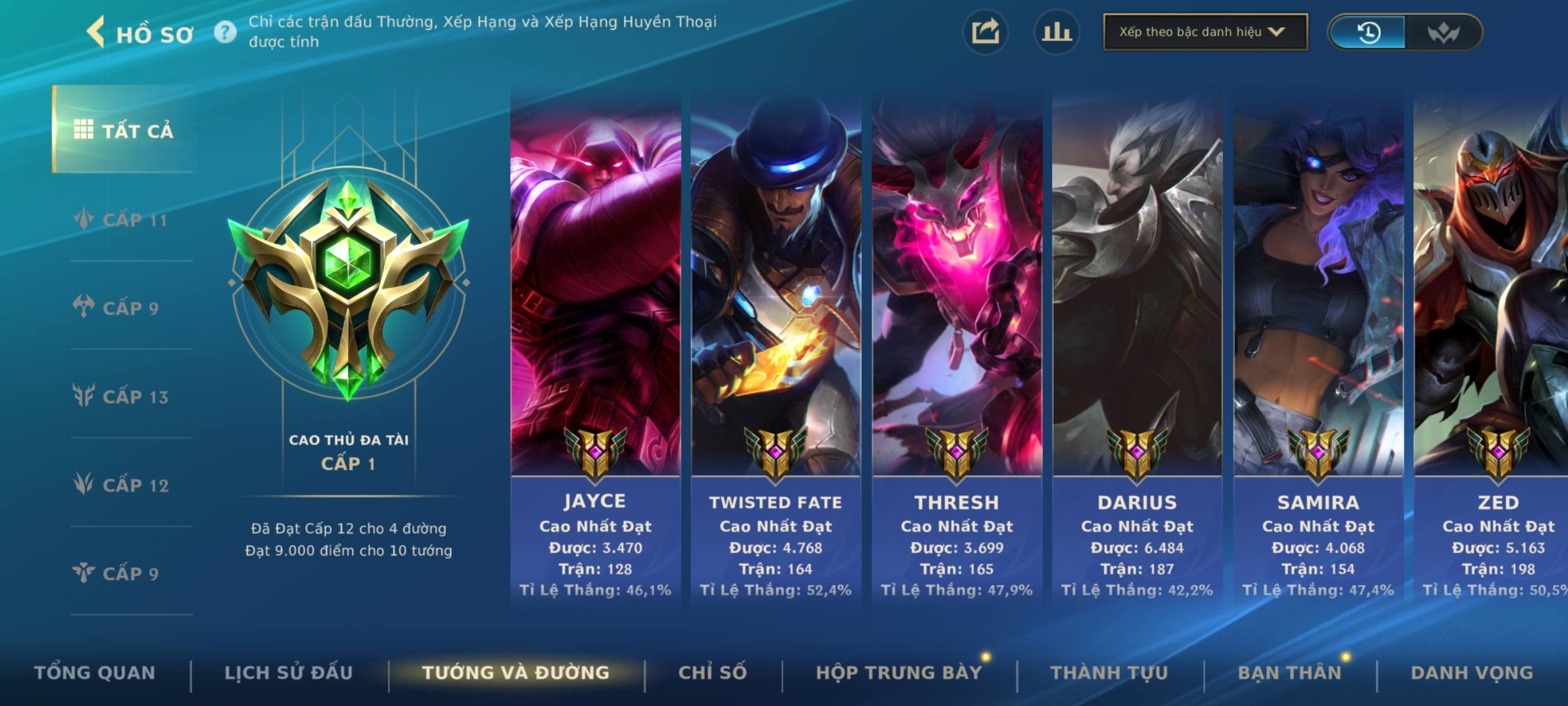The image size is (1568, 706).
Task: Open the question mark help icon
Action: coord(225,32)
